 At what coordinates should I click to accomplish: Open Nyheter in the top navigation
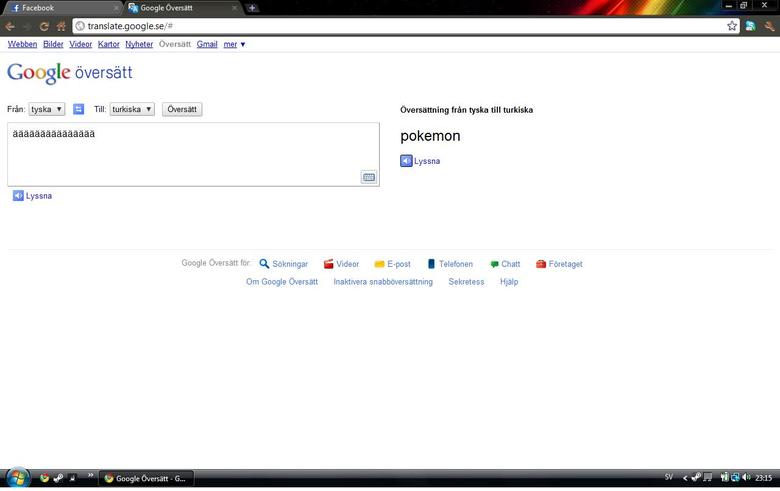139,44
